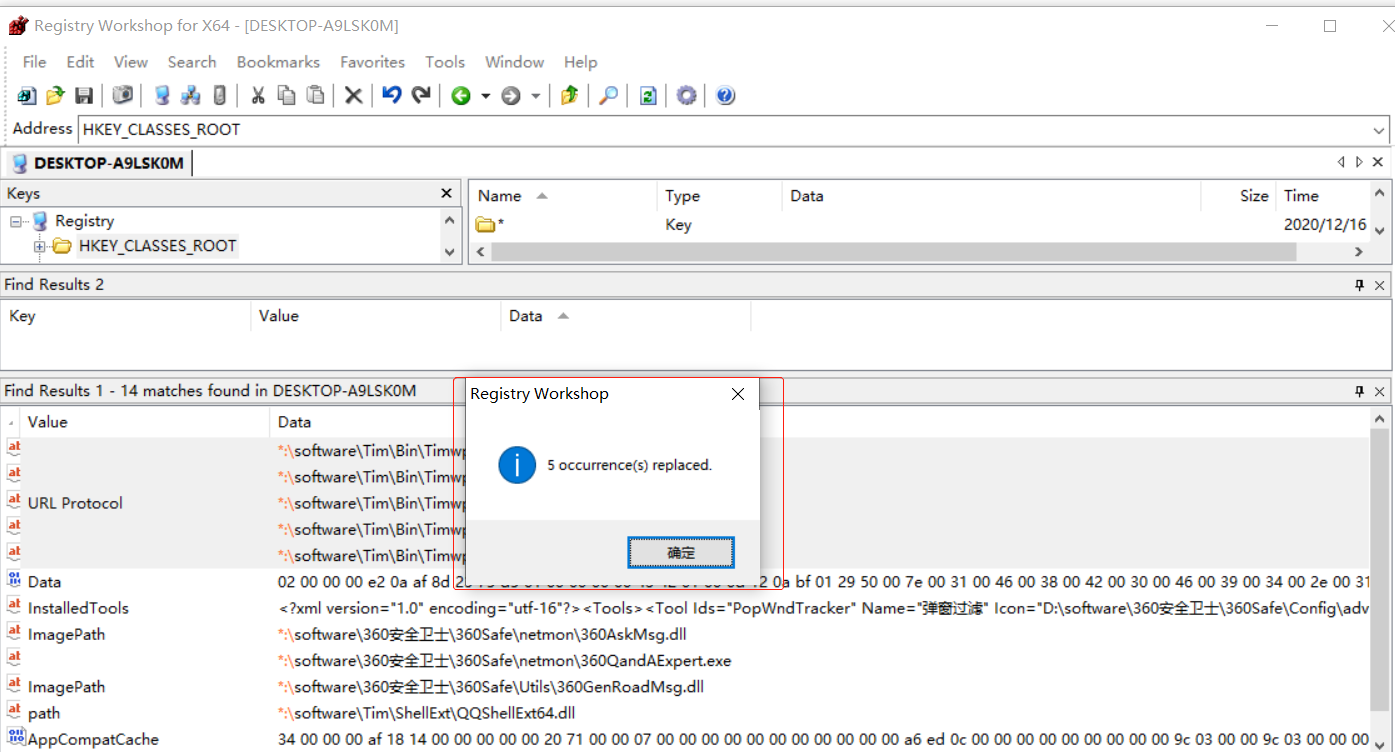Click the green Back navigation icon

coord(461,96)
